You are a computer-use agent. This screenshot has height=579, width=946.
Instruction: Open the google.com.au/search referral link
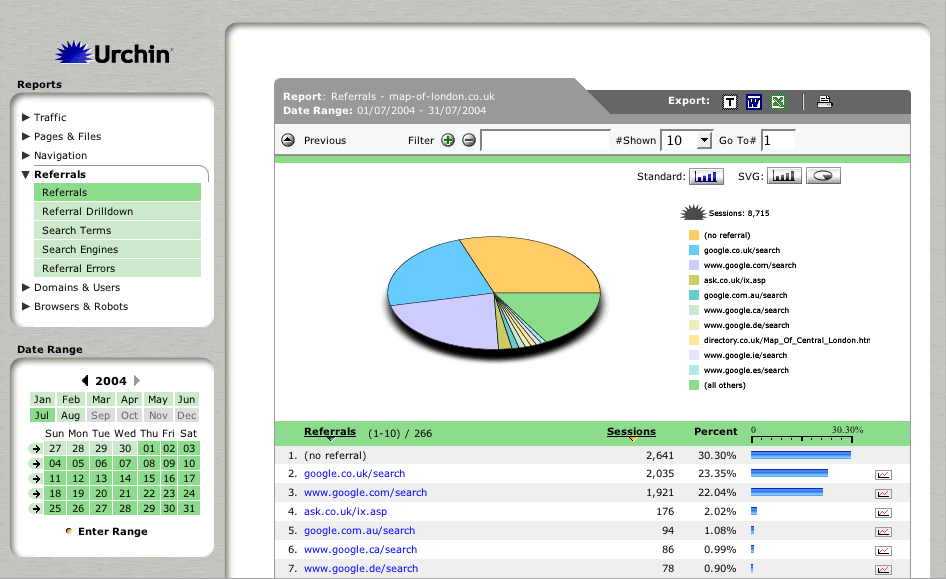pyautogui.click(x=359, y=530)
